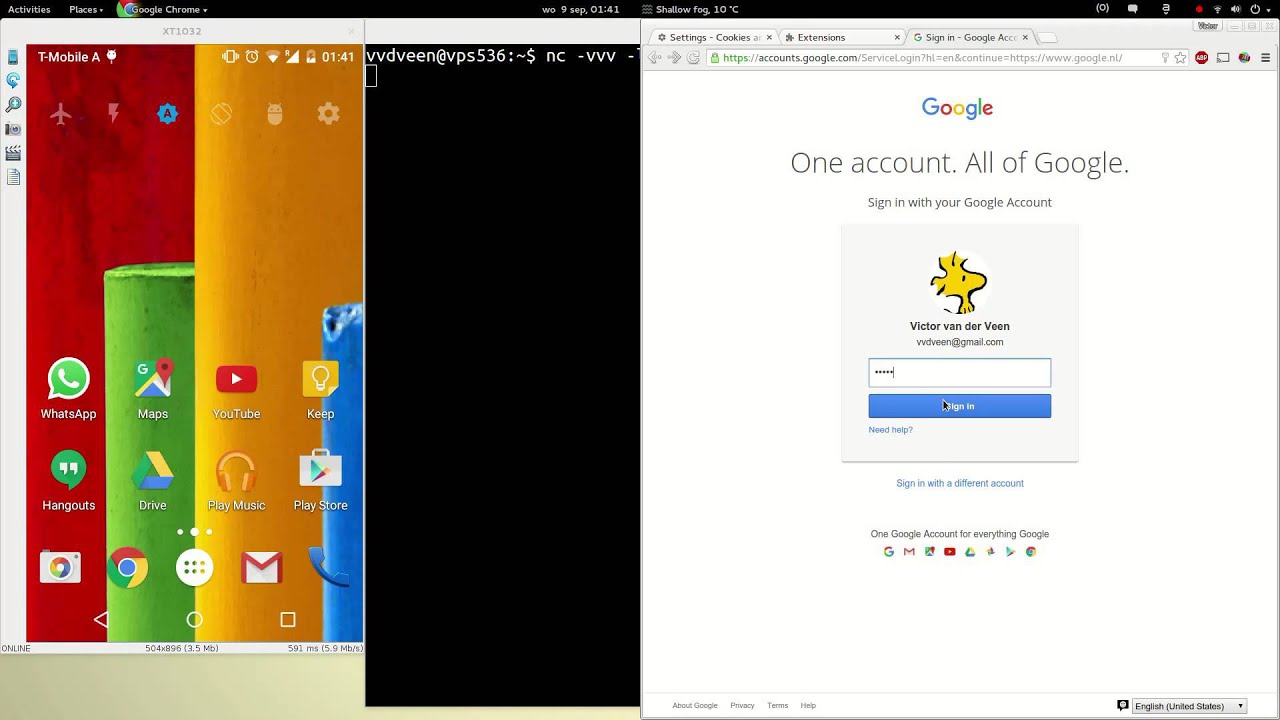1280x720 pixels.
Task: Open the English (United States) language dropdown
Action: click(x=1189, y=706)
